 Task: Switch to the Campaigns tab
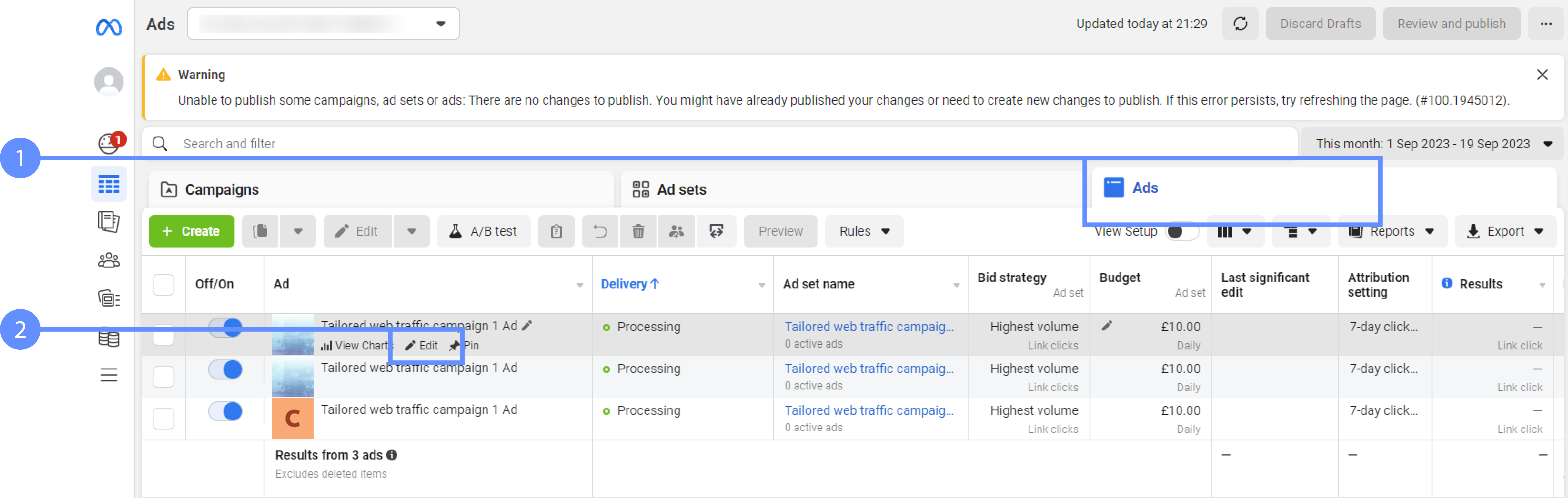pos(221,189)
